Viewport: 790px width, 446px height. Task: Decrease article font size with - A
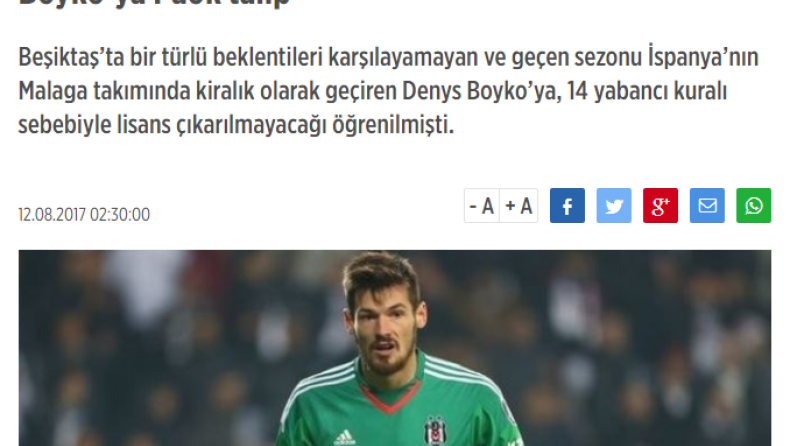[482, 206]
